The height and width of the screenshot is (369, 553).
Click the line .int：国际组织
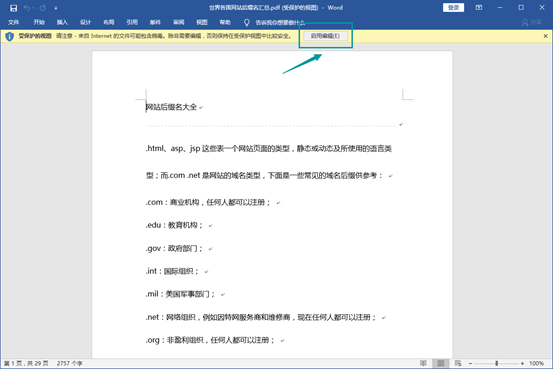[172, 271]
